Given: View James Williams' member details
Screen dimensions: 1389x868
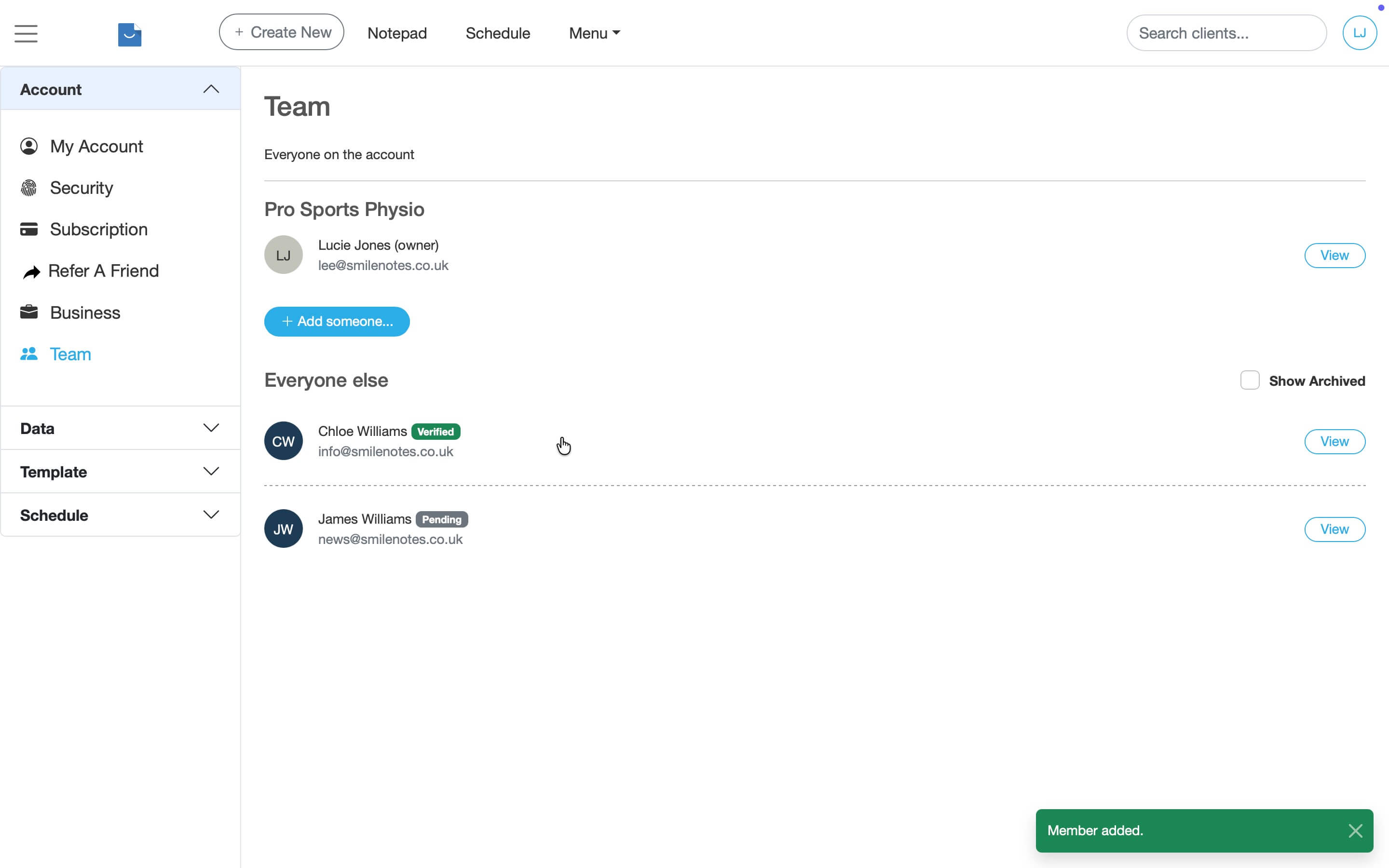Looking at the screenshot, I should click(x=1334, y=529).
